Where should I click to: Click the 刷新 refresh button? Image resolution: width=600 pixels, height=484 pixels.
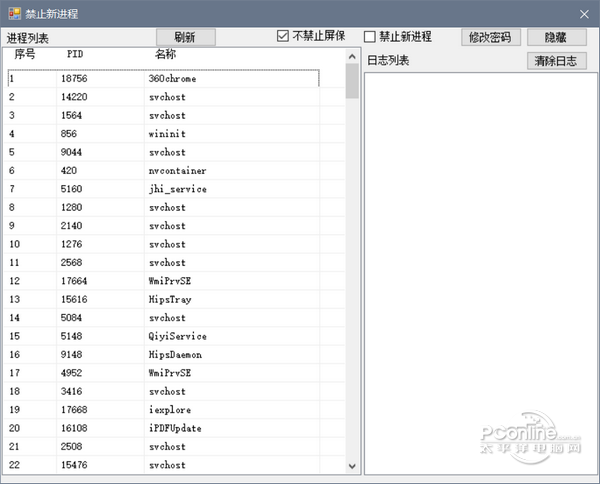186,37
